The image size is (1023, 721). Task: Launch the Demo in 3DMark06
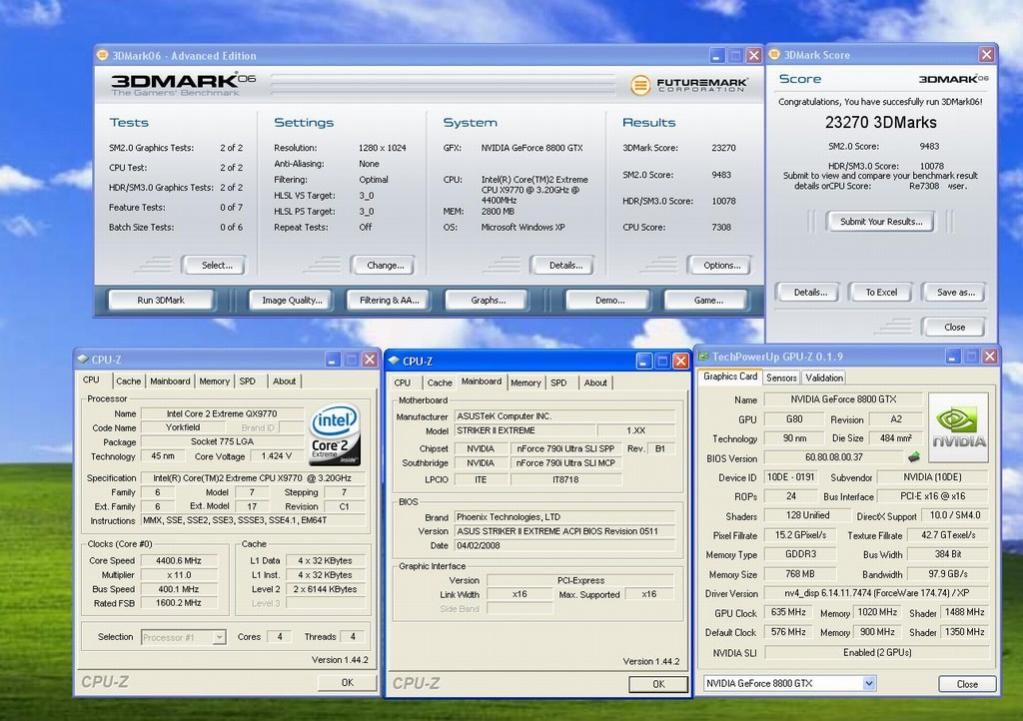click(609, 300)
